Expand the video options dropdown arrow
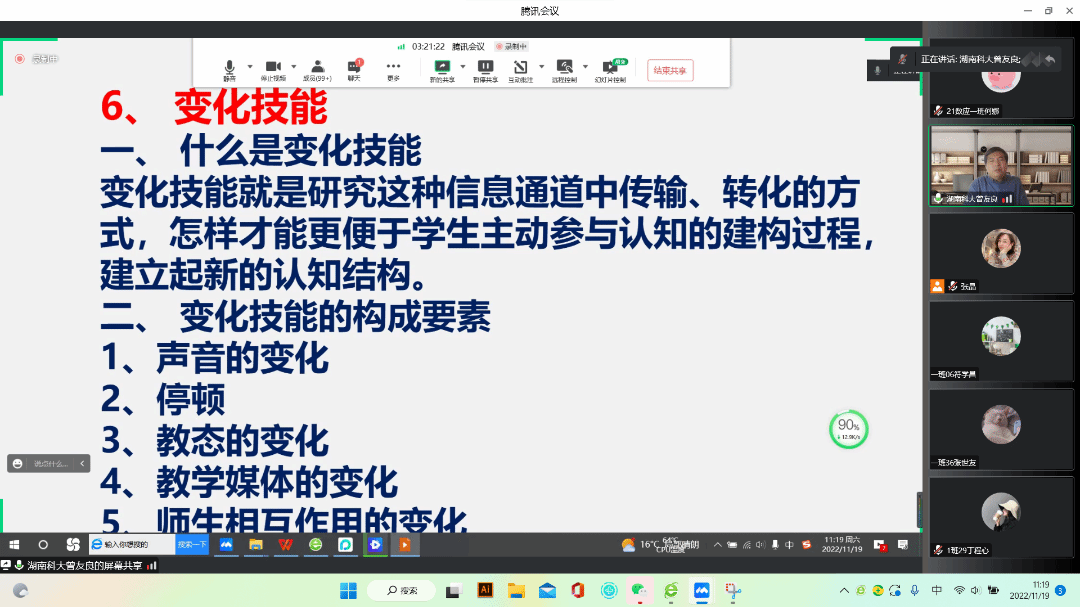The height and width of the screenshot is (607, 1080). pyautogui.click(x=294, y=67)
